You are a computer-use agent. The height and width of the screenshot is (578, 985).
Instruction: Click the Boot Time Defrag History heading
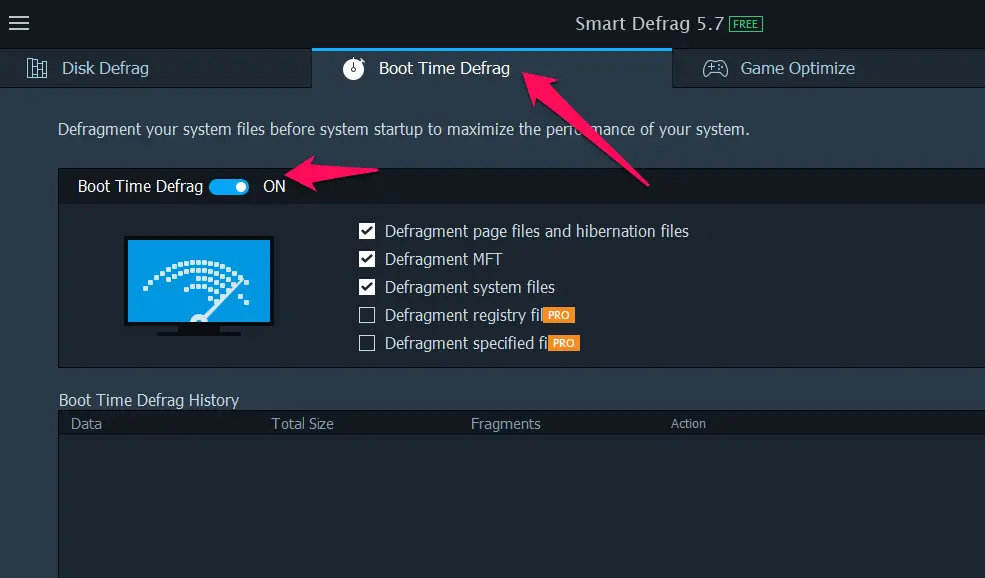click(x=149, y=400)
